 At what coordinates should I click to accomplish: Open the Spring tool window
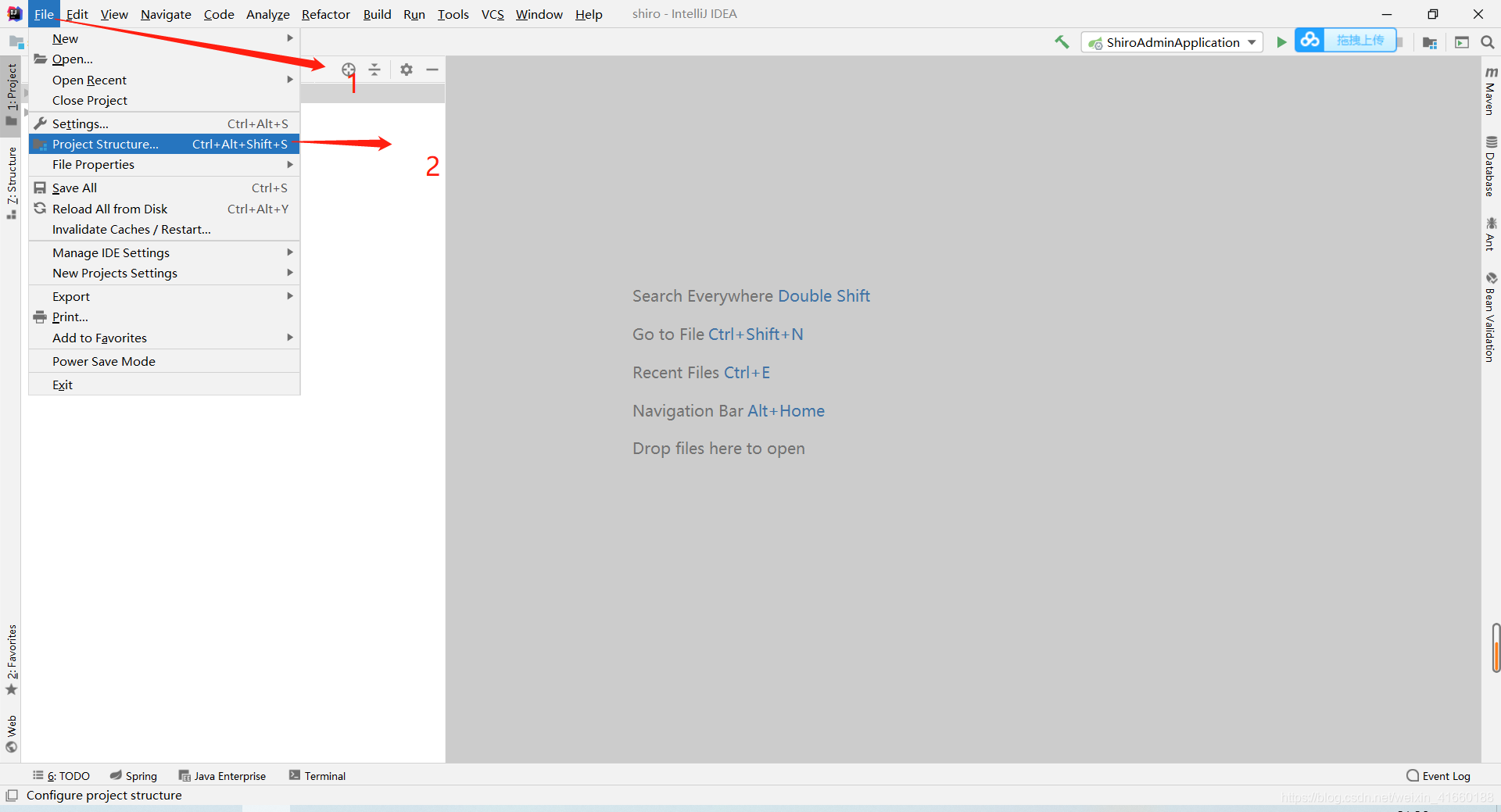click(134, 776)
